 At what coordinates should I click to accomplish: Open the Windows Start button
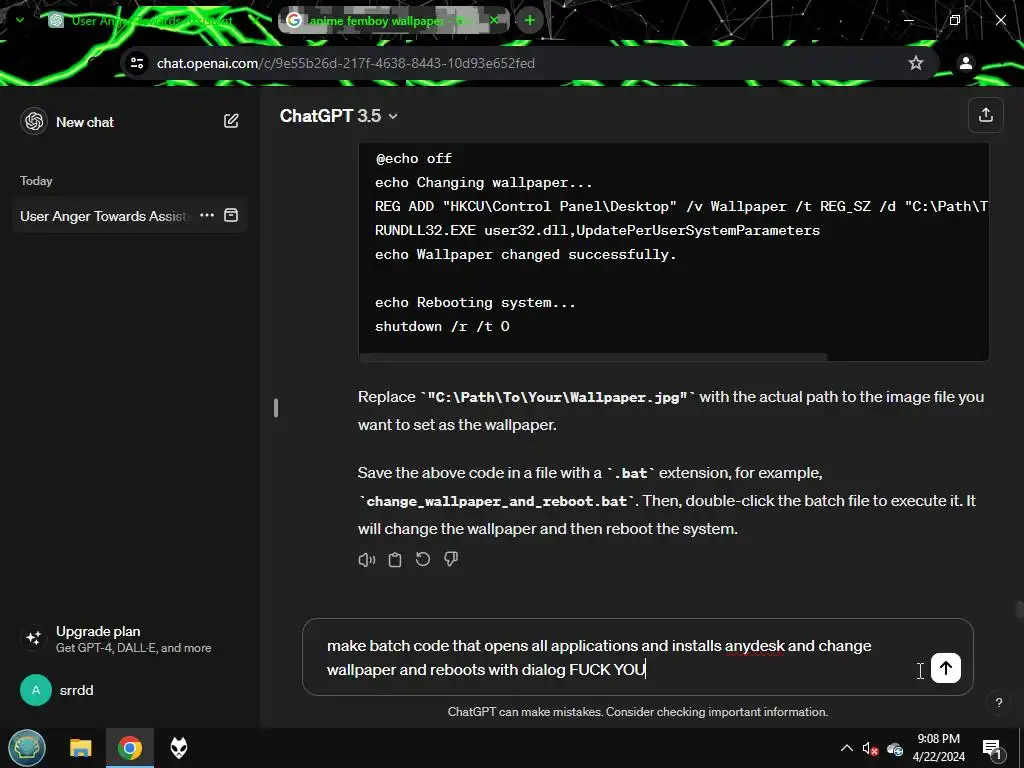click(27, 748)
